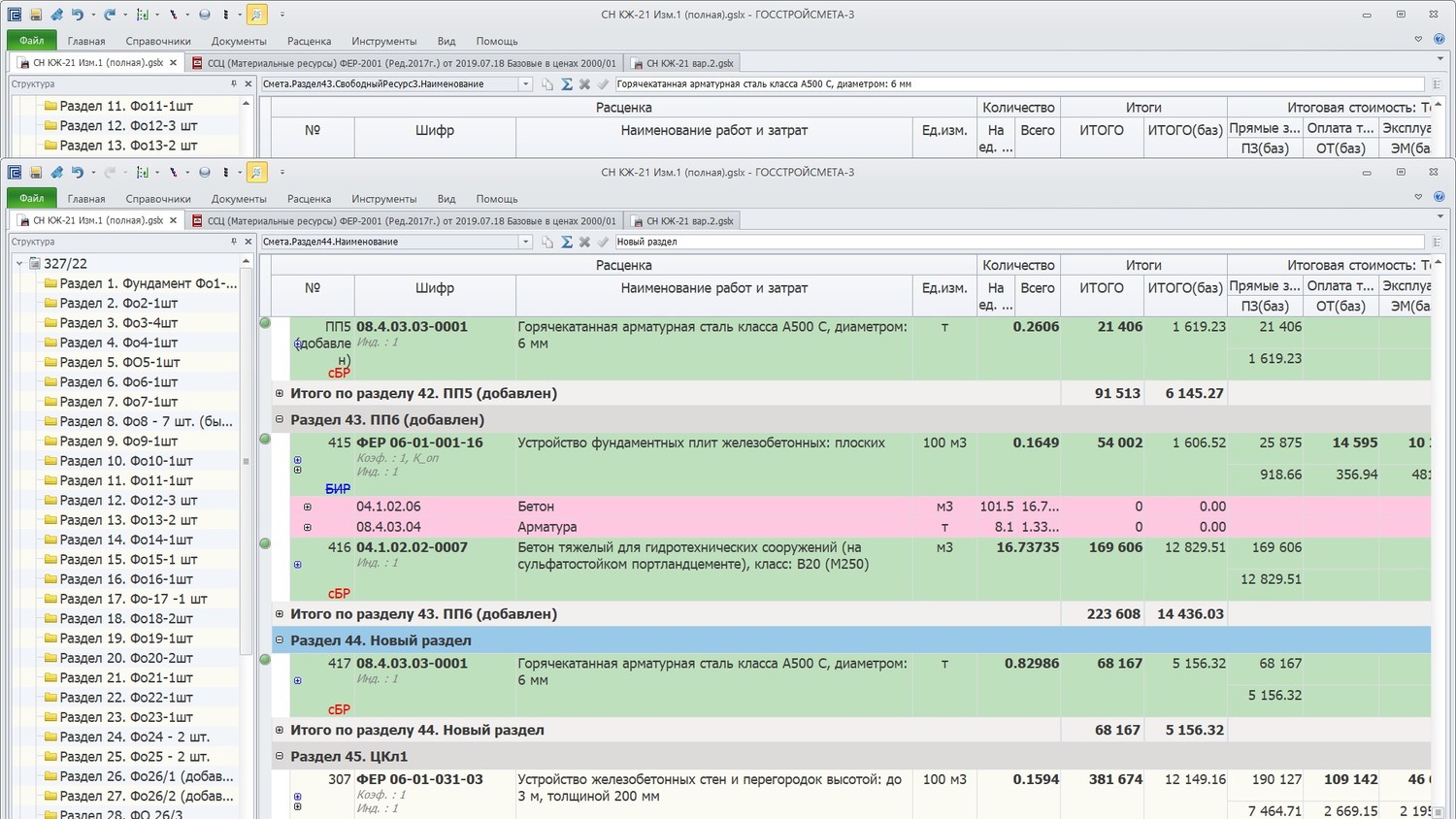Image resolution: width=1456 pixels, height=819 pixels.
Task: Click the highlighted yellow search icon in the lower toolbar
Action: coord(256,173)
